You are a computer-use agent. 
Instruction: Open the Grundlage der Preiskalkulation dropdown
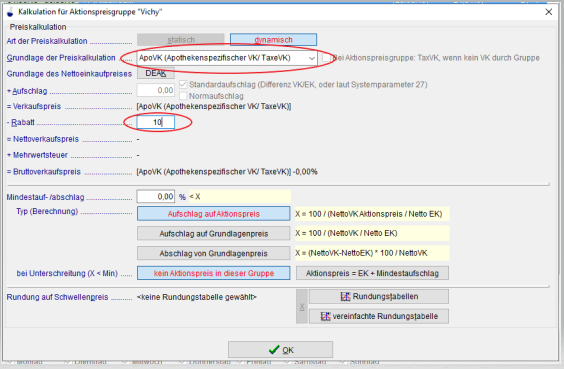[227, 58]
